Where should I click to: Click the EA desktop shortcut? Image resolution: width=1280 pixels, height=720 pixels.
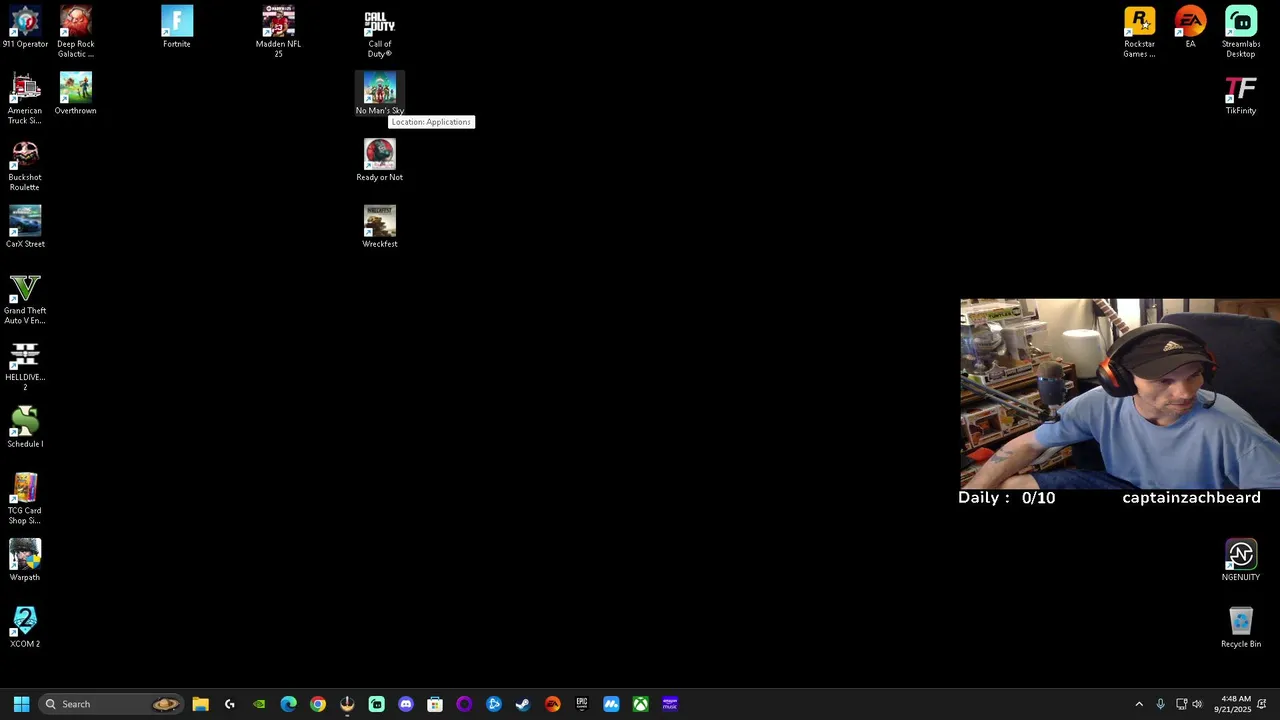click(1190, 28)
